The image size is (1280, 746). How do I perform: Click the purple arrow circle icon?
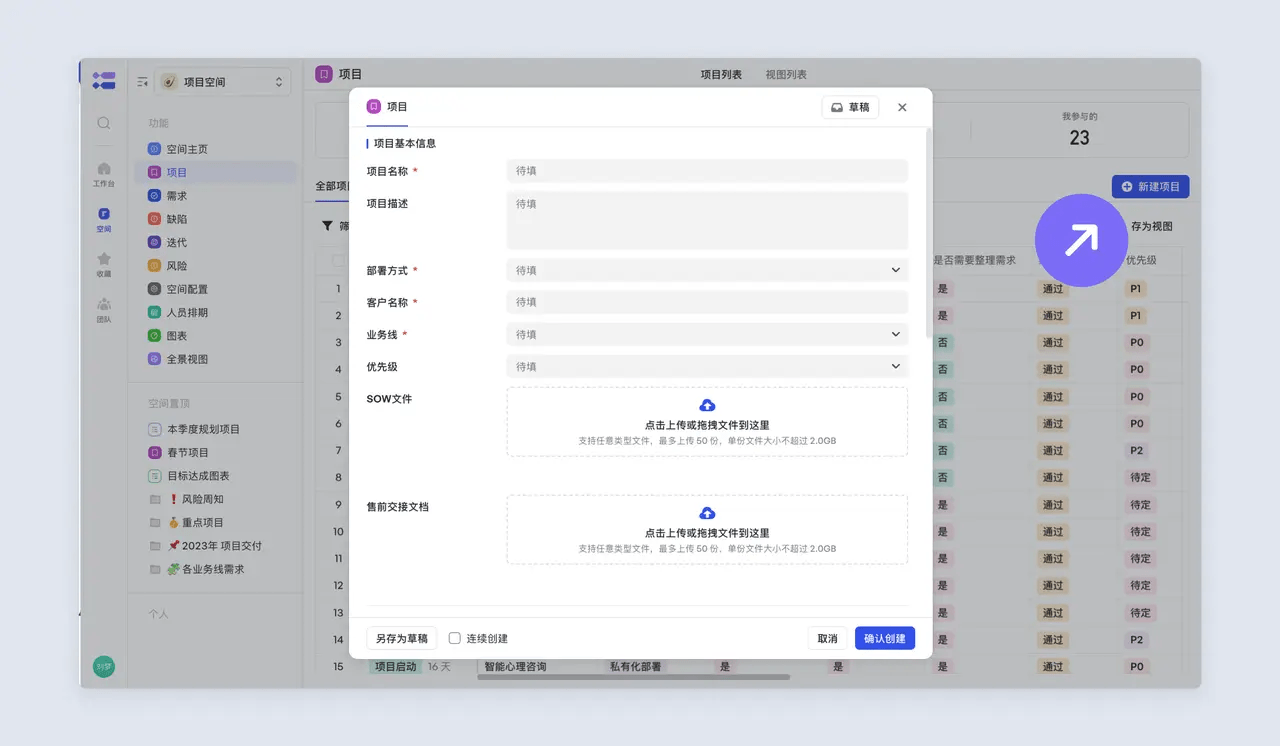1081,240
